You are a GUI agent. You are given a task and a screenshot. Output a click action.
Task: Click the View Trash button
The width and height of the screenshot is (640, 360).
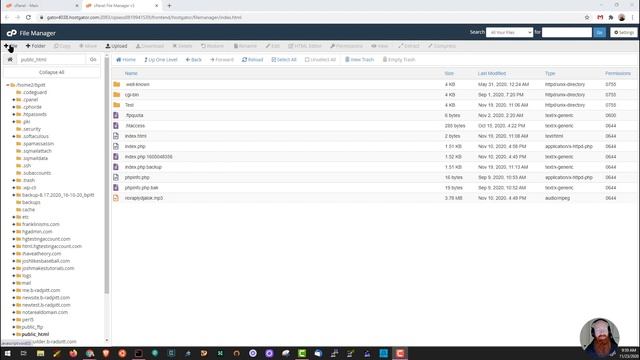coord(360,60)
